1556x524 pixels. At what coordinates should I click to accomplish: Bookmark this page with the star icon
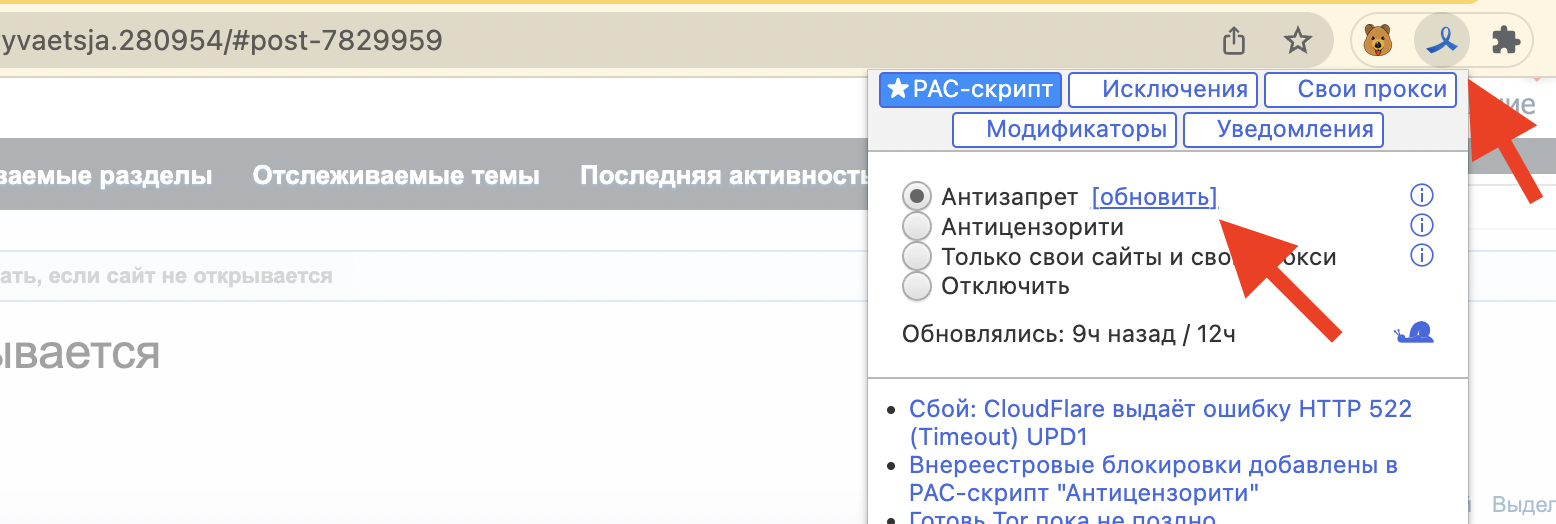(x=1297, y=41)
